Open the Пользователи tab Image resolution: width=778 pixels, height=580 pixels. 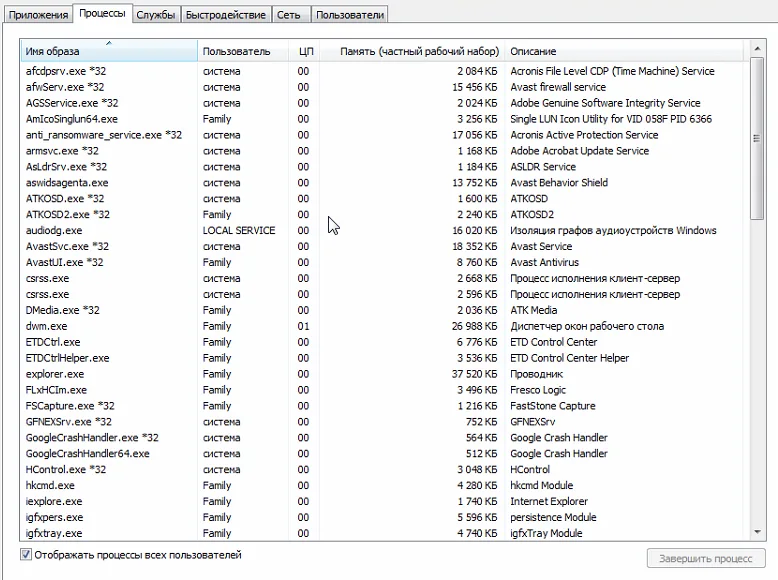coord(350,15)
